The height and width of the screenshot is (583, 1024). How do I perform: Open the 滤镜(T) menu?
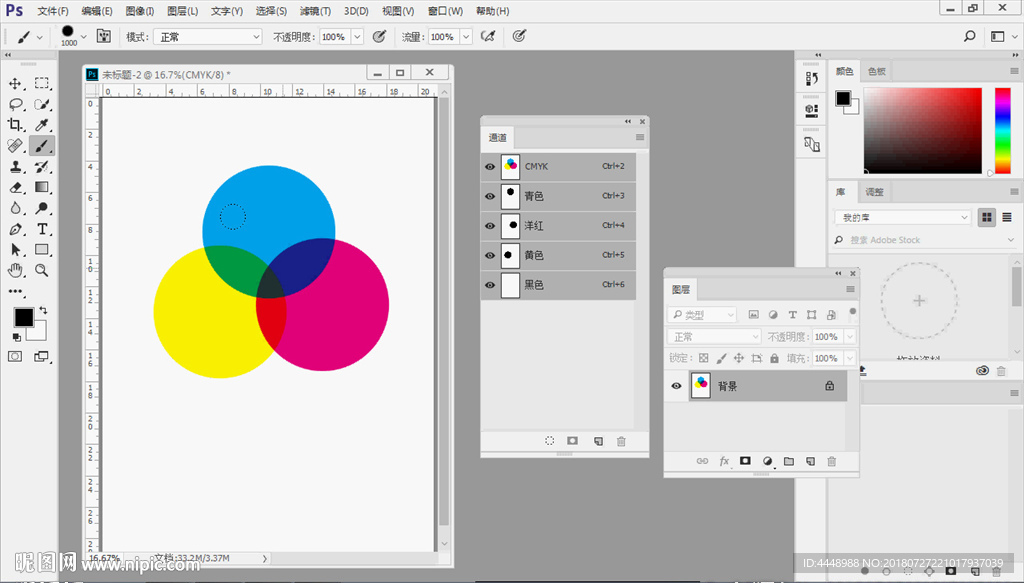point(315,11)
